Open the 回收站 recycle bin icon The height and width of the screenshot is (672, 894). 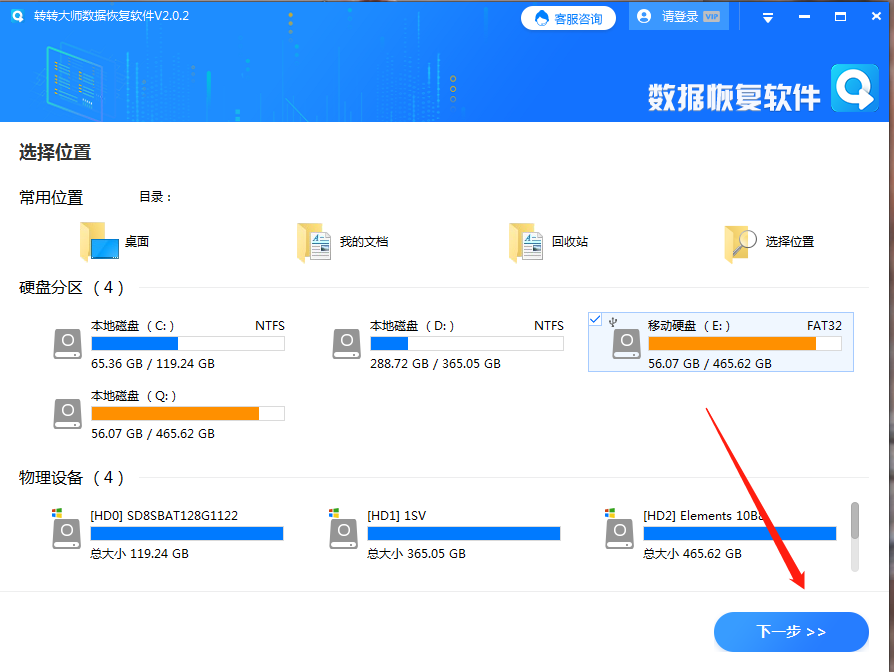pyautogui.click(x=525, y=240)
